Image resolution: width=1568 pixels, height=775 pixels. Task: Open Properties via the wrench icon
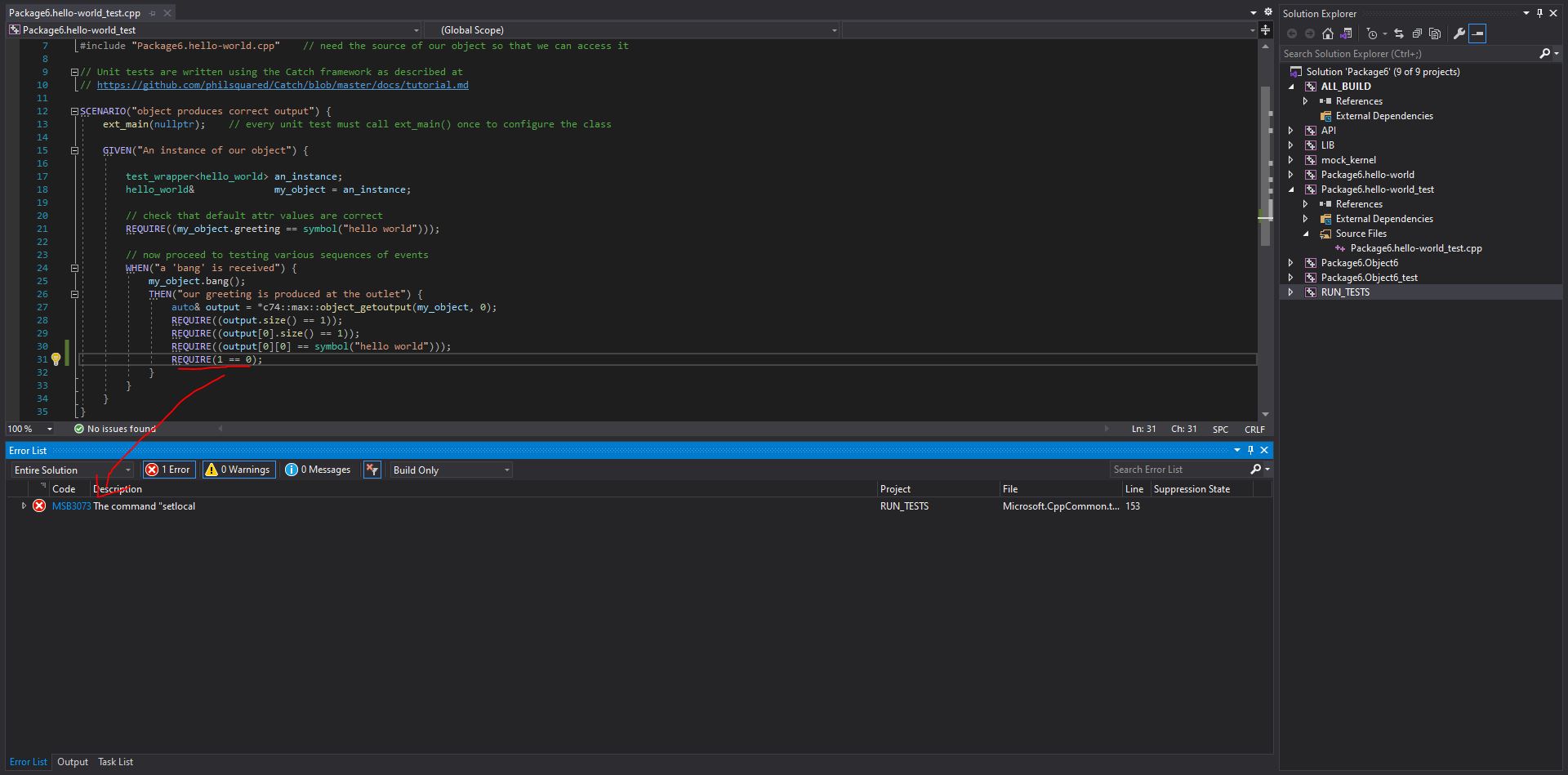click(x=1459, y=33)
